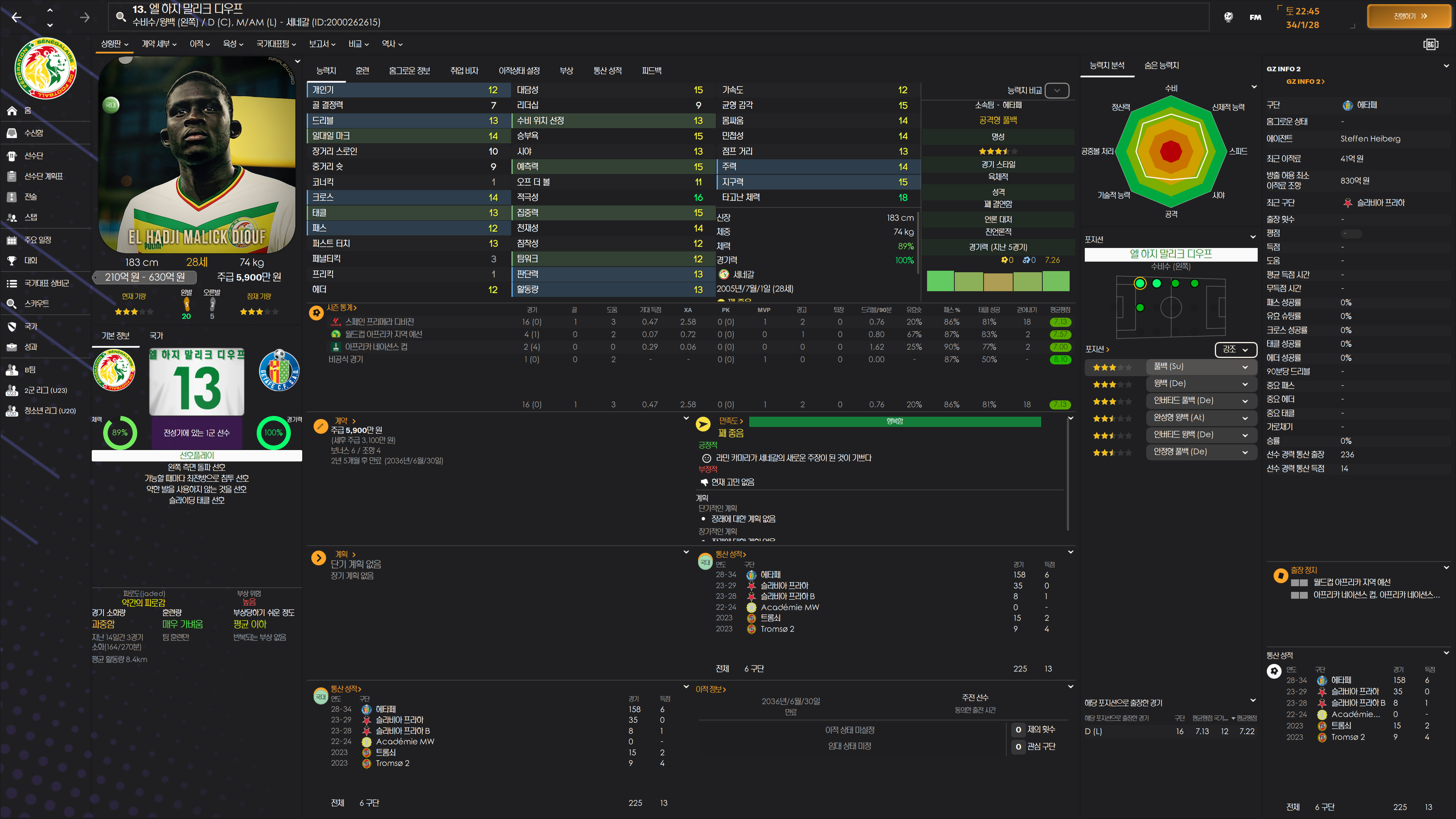Open the 홈 home sidebar icon
This screenshot has height=819, width=1456.
(12, 111)
